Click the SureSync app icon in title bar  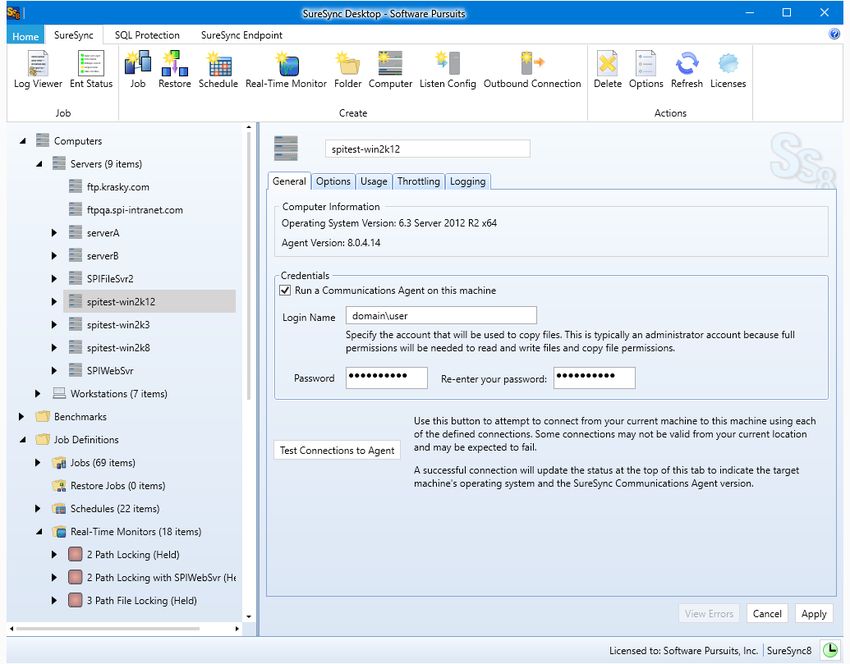[x=14, y=12]
